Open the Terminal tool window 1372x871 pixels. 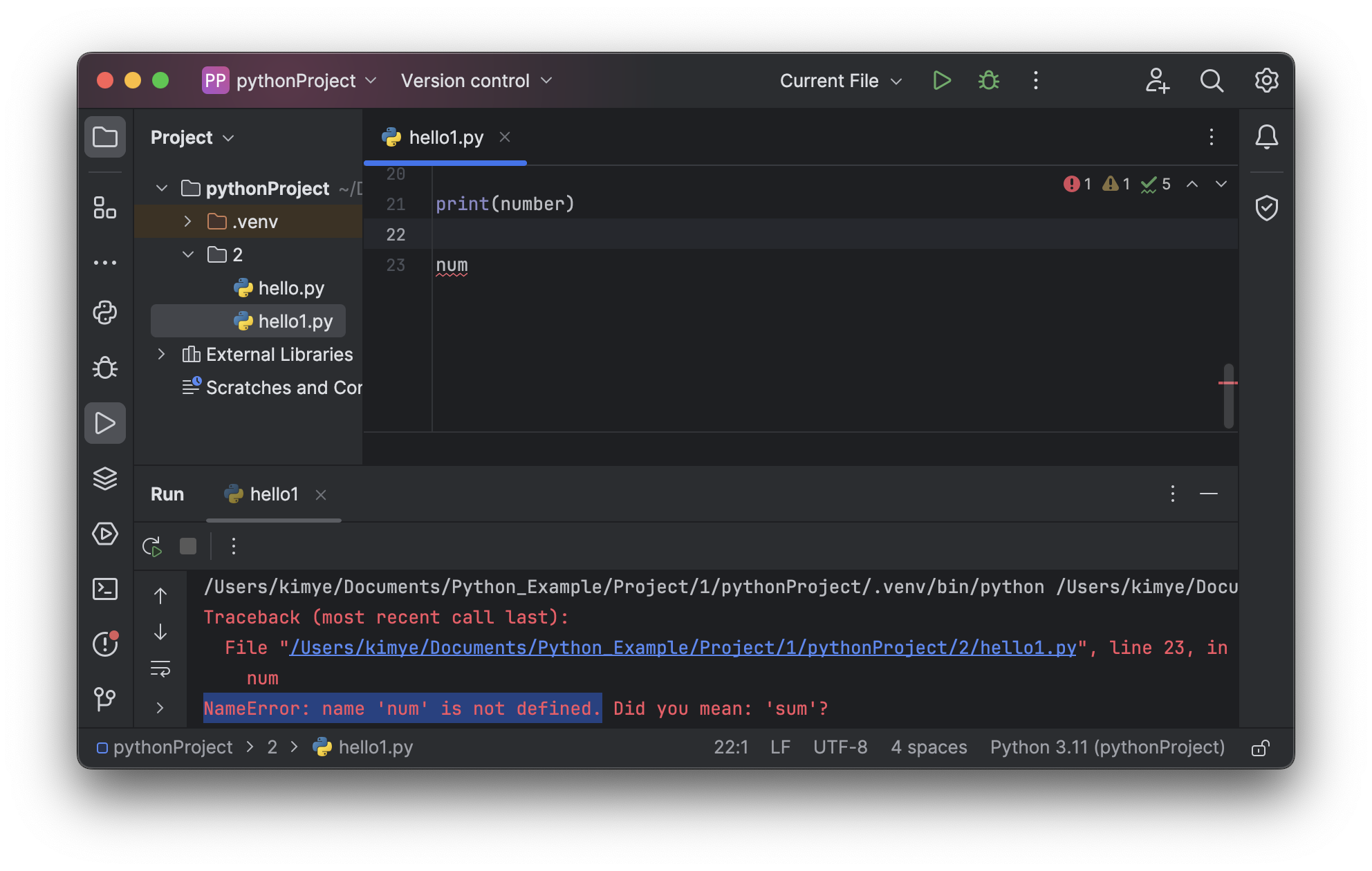coord(105,589)
